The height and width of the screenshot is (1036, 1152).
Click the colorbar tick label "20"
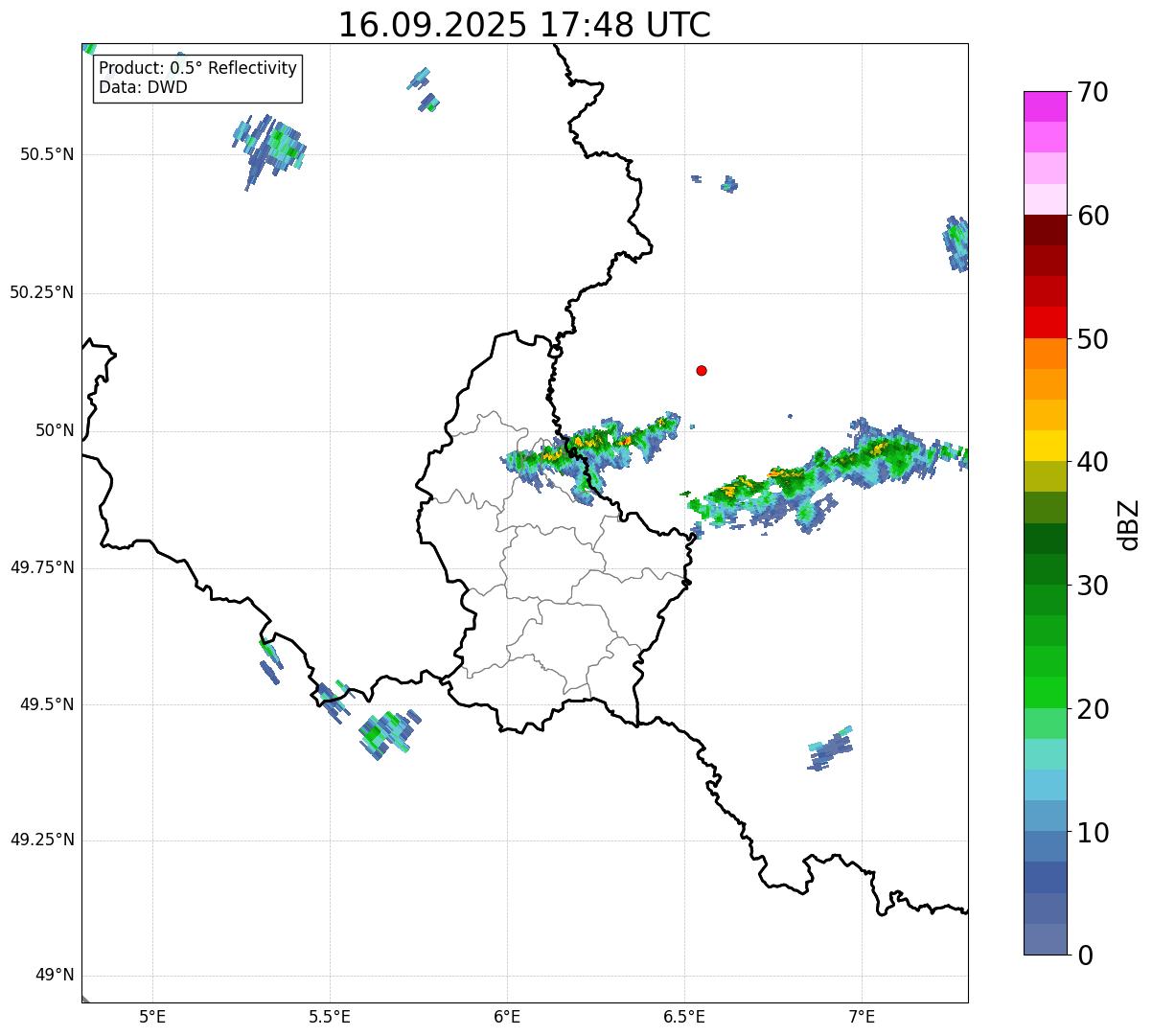point(1093,709)
